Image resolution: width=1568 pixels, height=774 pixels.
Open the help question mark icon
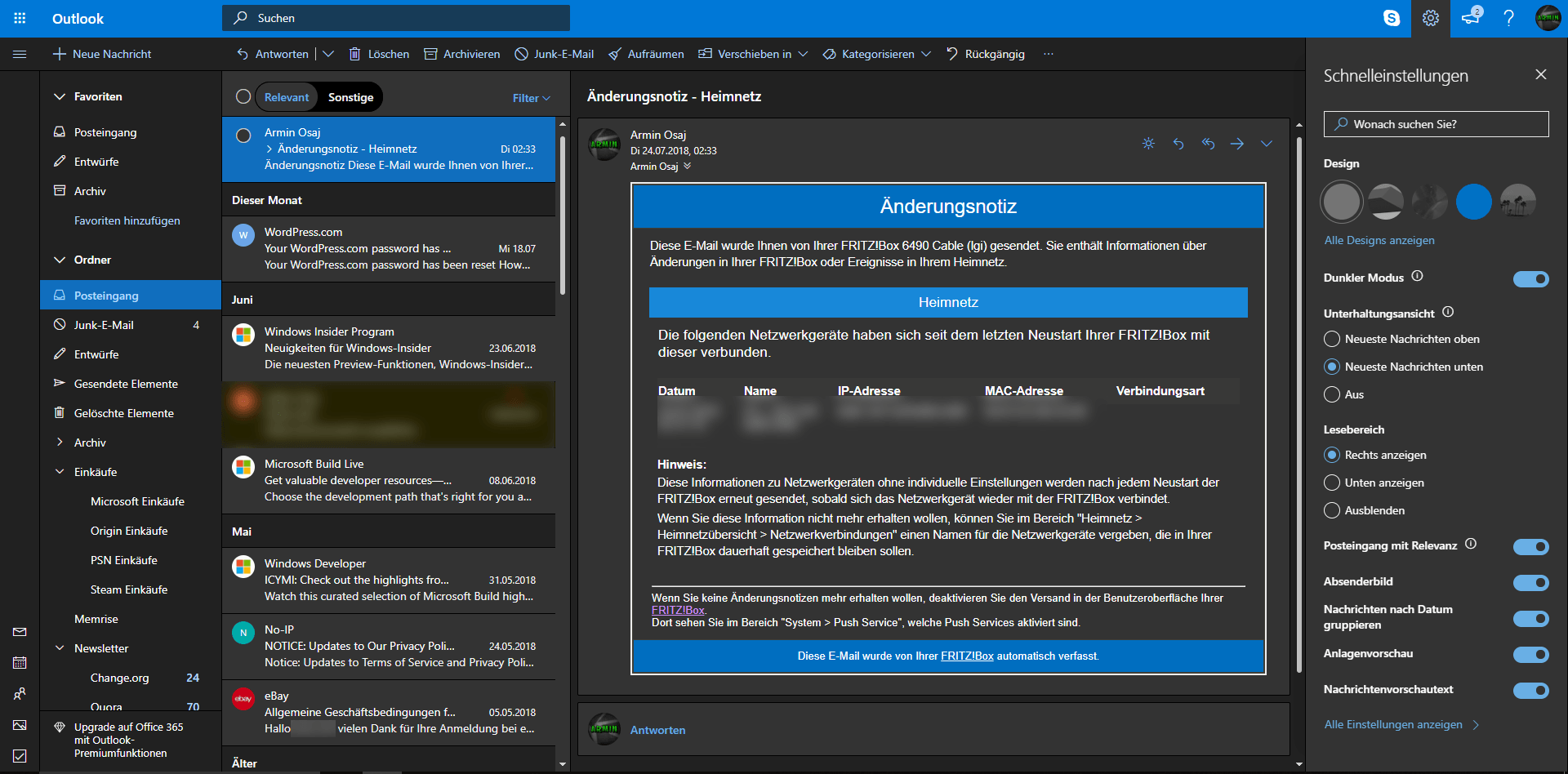[x=1508, y=18]
